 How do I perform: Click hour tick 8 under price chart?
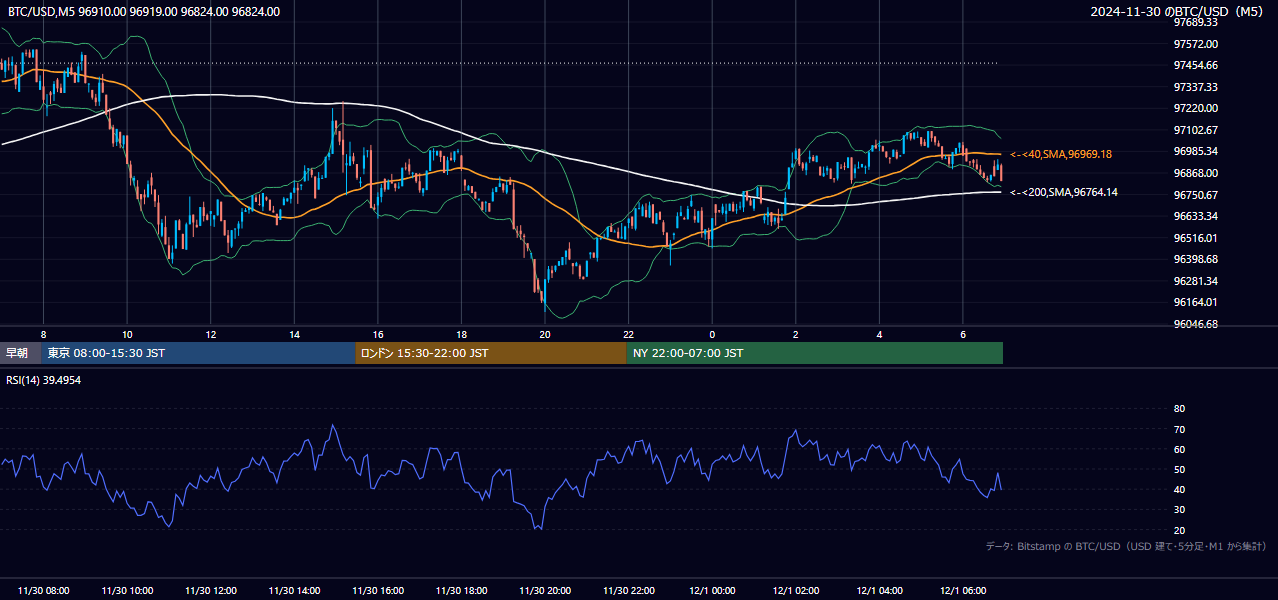(43, 334)
